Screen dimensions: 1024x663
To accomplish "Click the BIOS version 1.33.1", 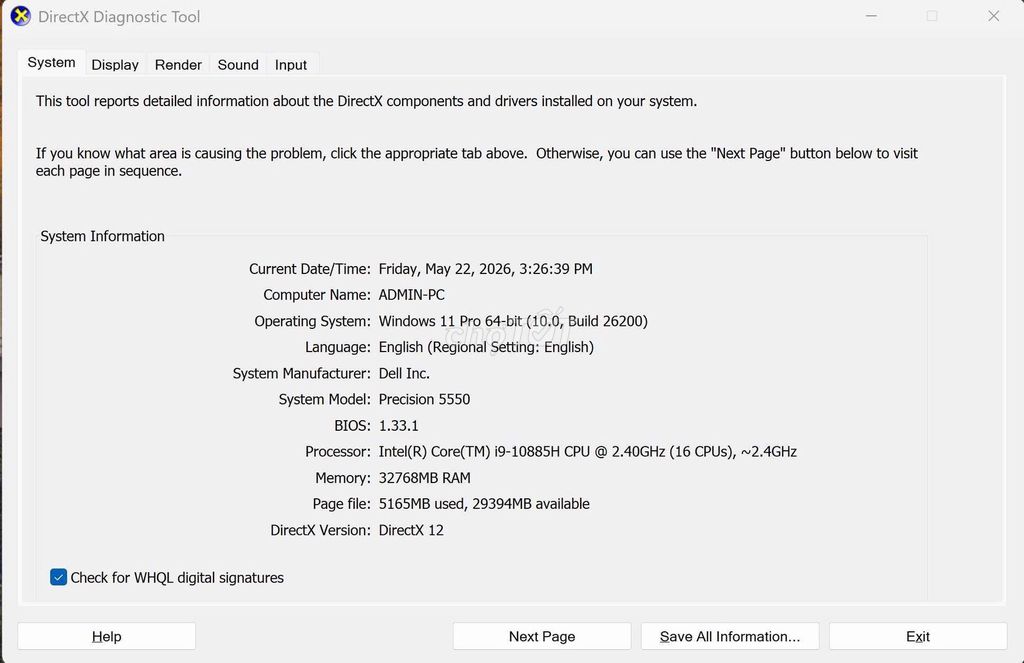I will [398, 426].
